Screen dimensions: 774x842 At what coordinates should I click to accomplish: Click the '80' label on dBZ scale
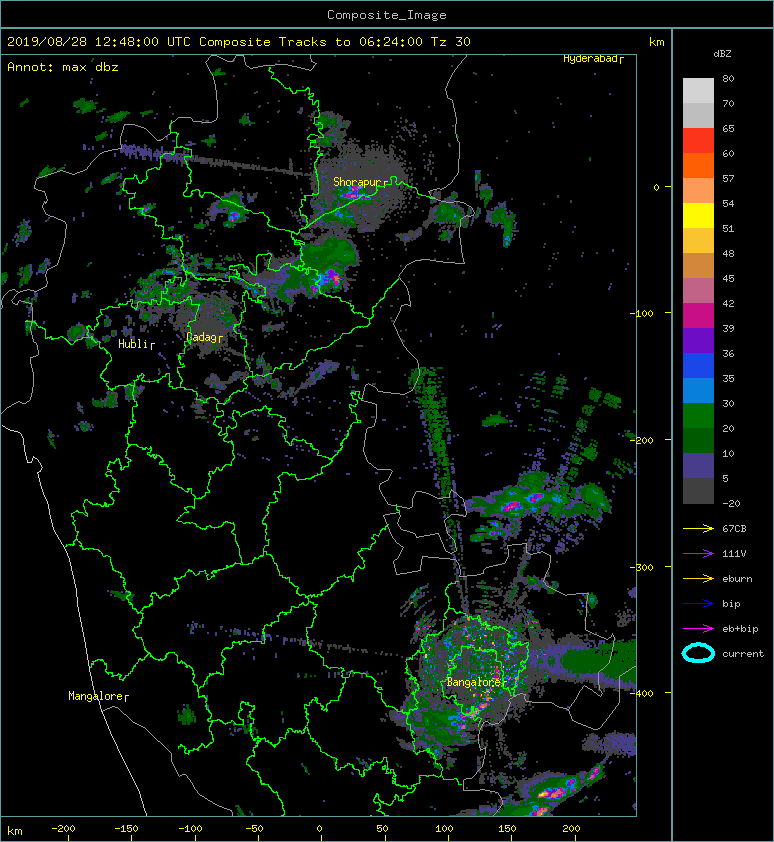click(x=728, y=78)
